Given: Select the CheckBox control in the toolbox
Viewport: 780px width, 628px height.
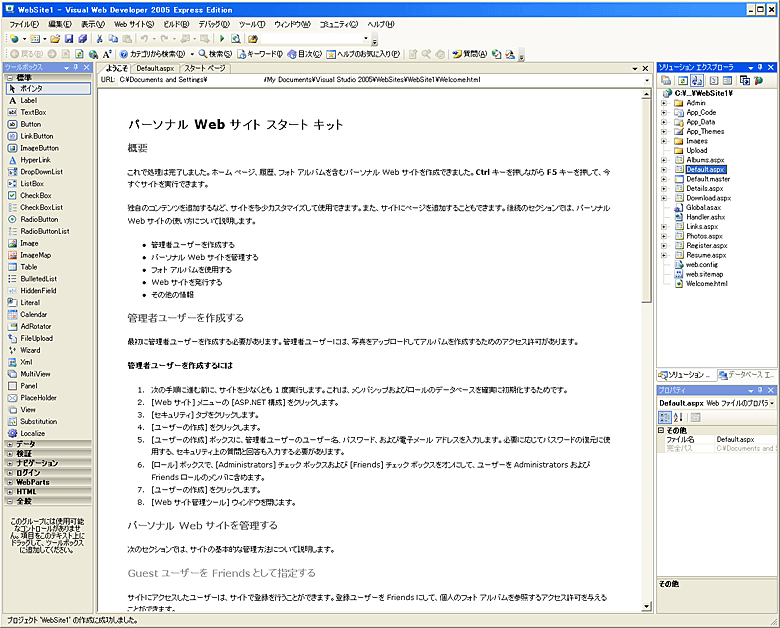Looking at the screenshot, I should [x=35, y=195].
